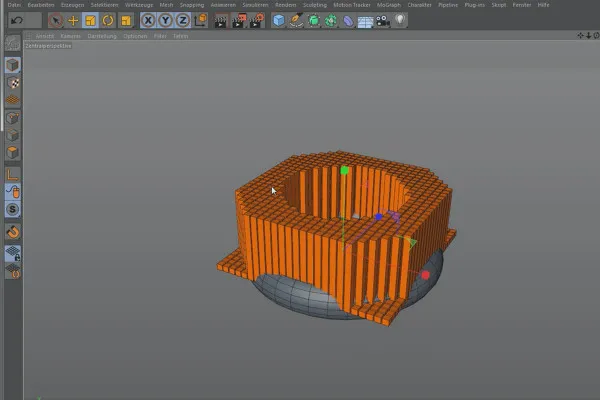This screenshot has height=400, width=600.
Task: Open the purple deformer objects icon
Action: (x=348, y=21)
